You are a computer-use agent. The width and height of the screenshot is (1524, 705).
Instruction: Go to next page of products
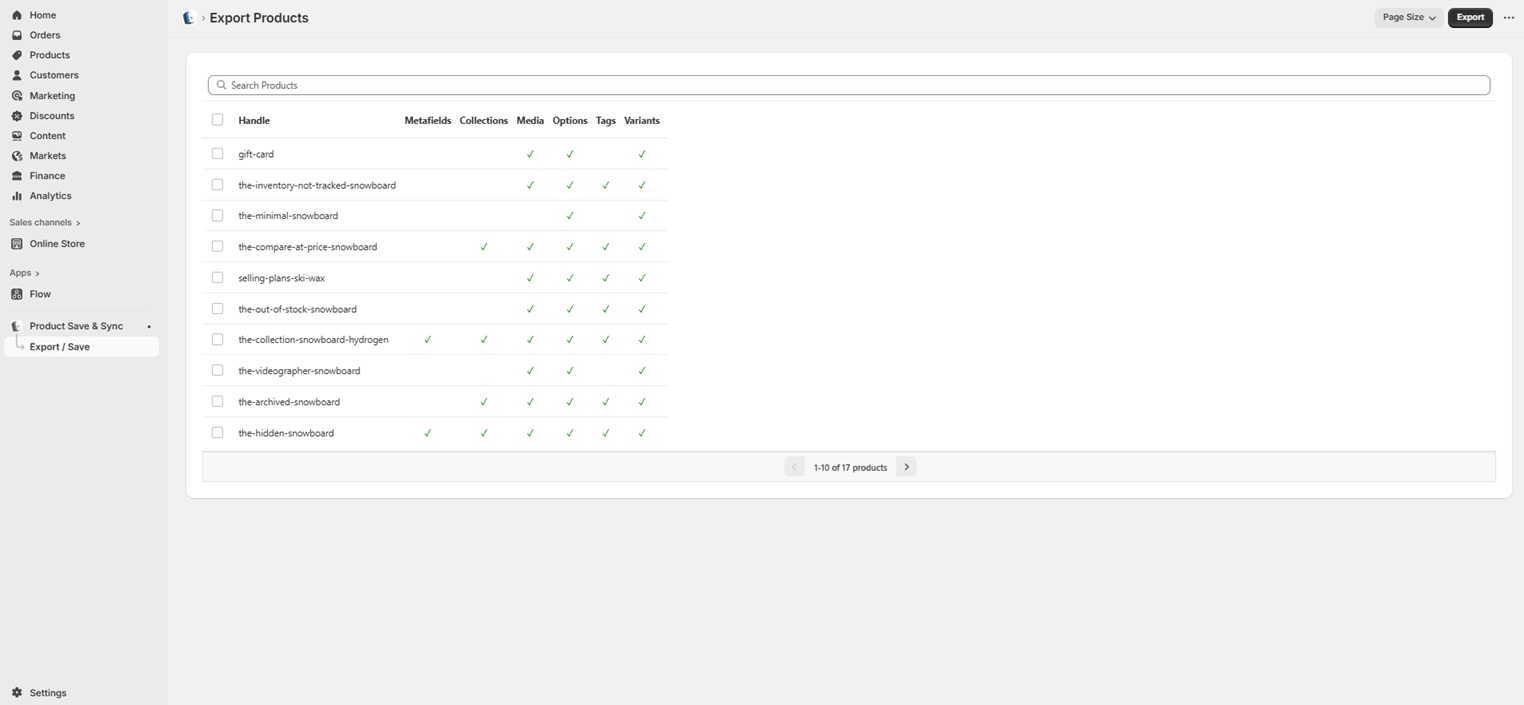(x=906, y=467)
